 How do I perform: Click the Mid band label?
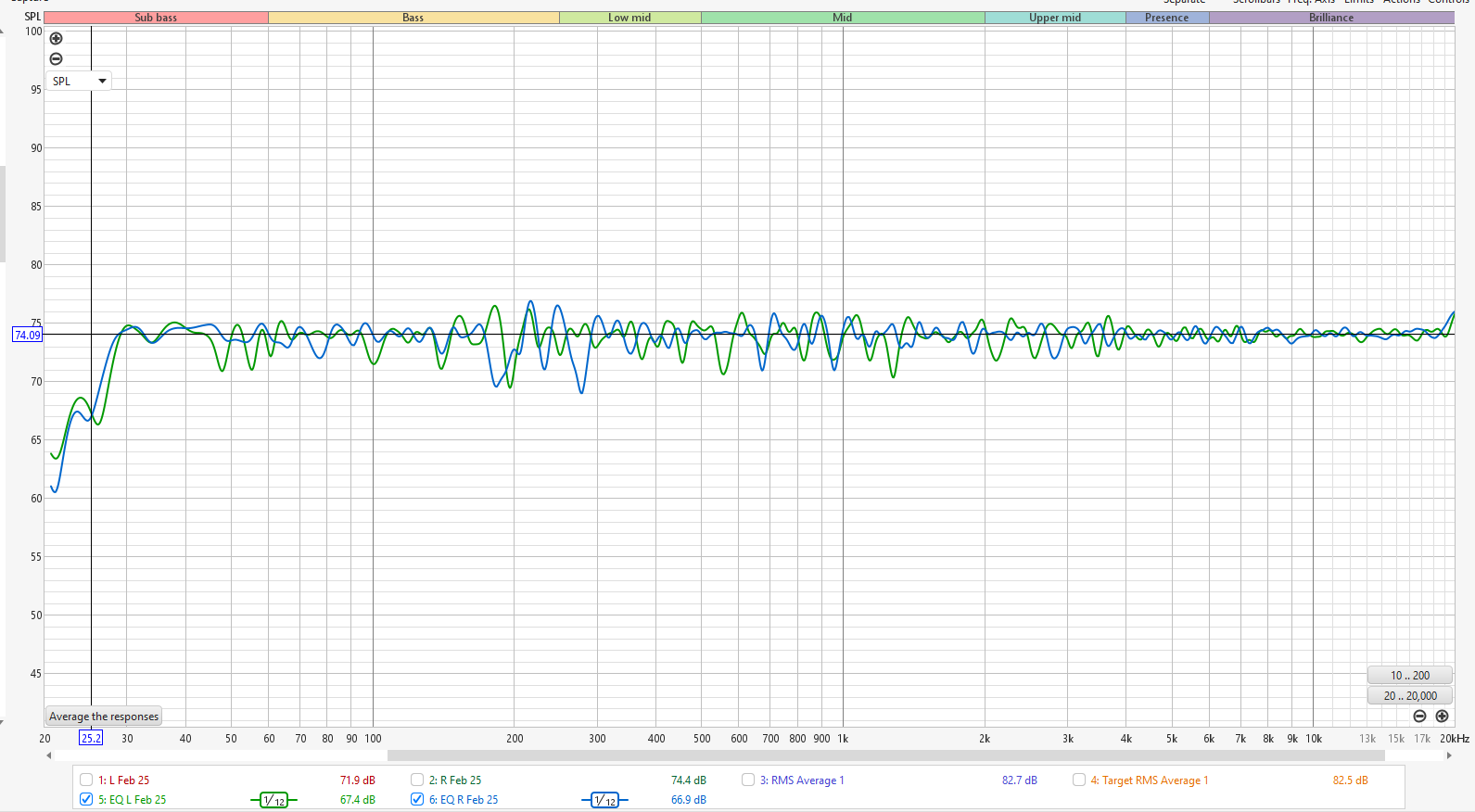tap(843, 18)
